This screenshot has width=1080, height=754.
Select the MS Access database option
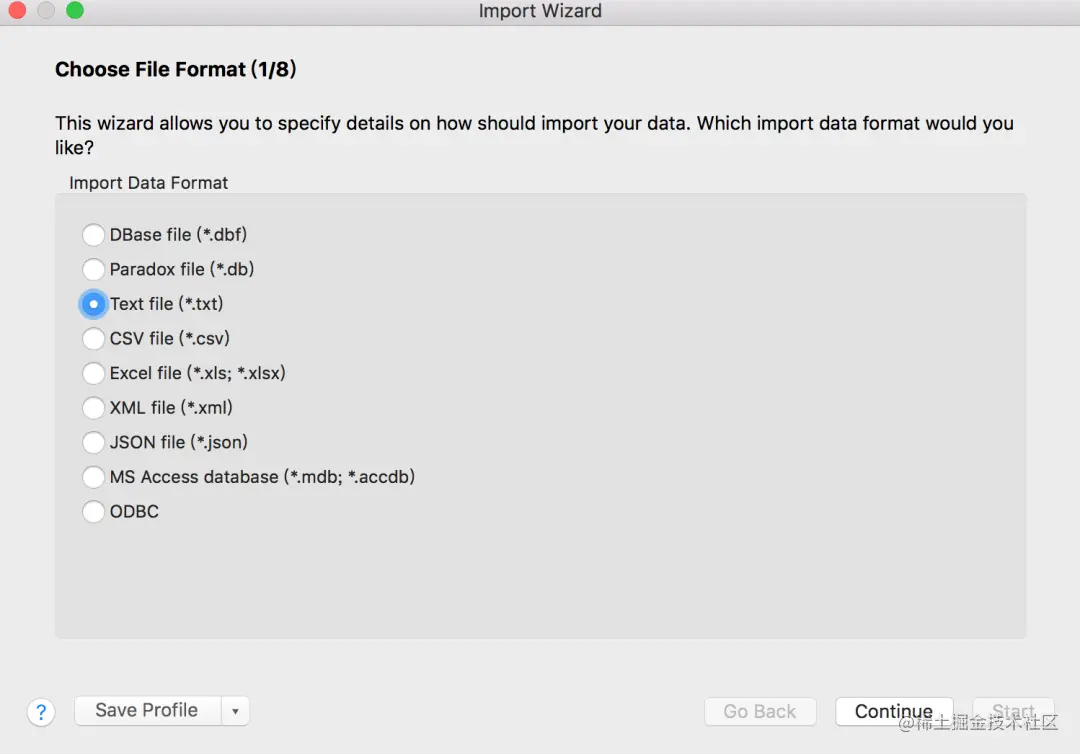pos(93,477)
